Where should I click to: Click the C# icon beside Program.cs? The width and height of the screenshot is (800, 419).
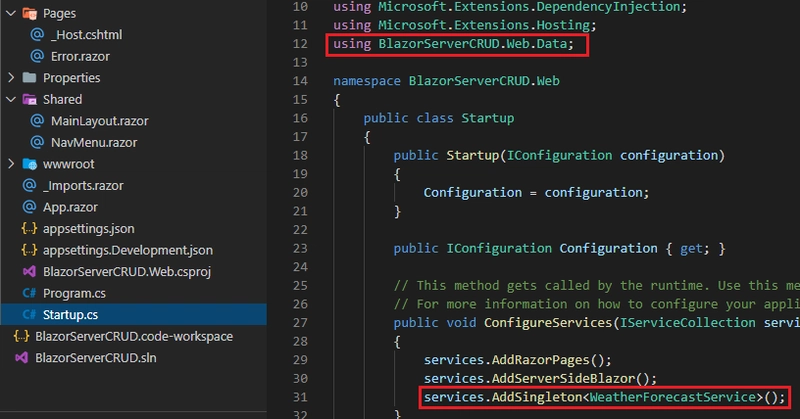[29, 293]
